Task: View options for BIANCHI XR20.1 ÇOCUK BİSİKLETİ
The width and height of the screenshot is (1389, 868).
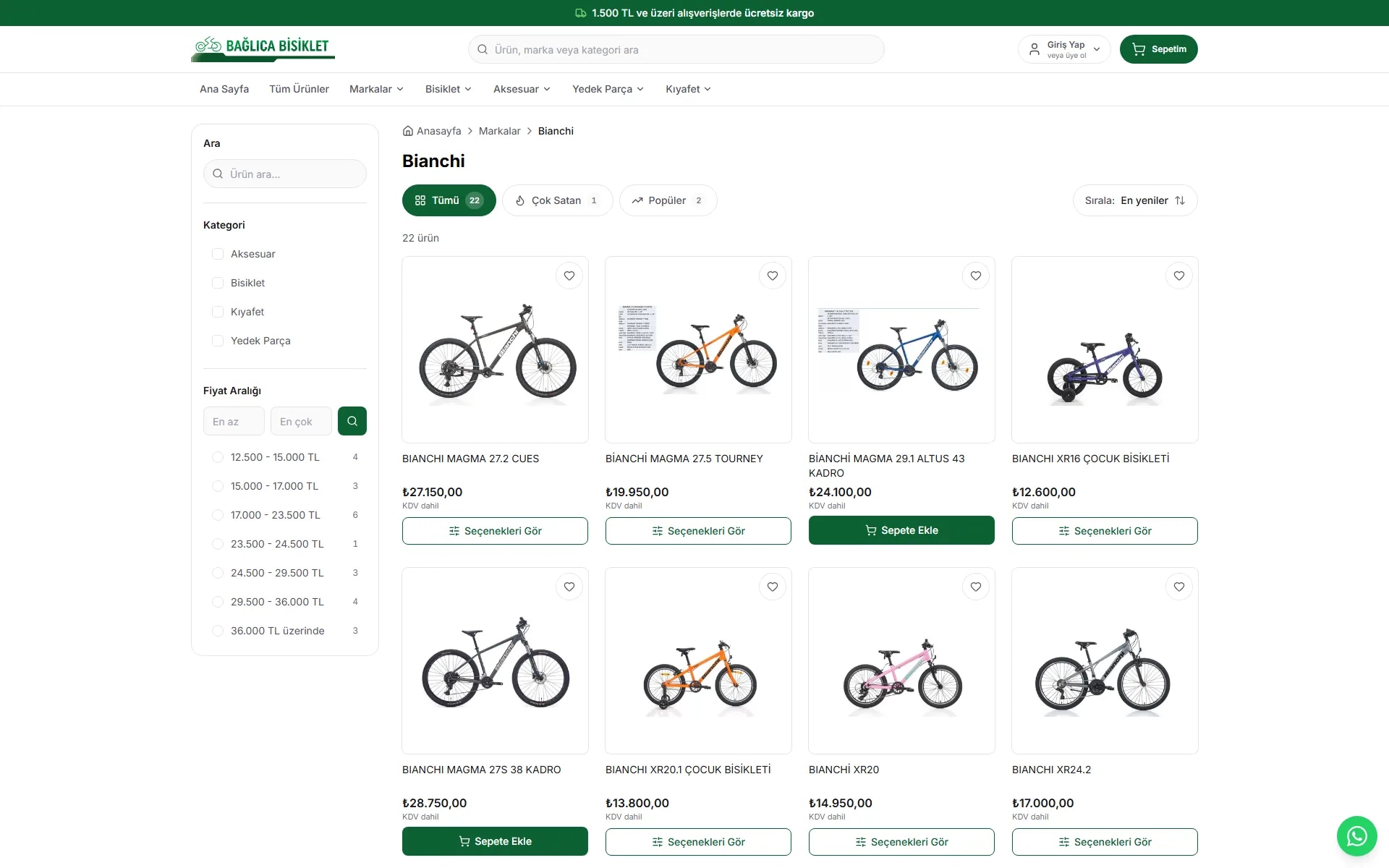Action: [698, 842]
